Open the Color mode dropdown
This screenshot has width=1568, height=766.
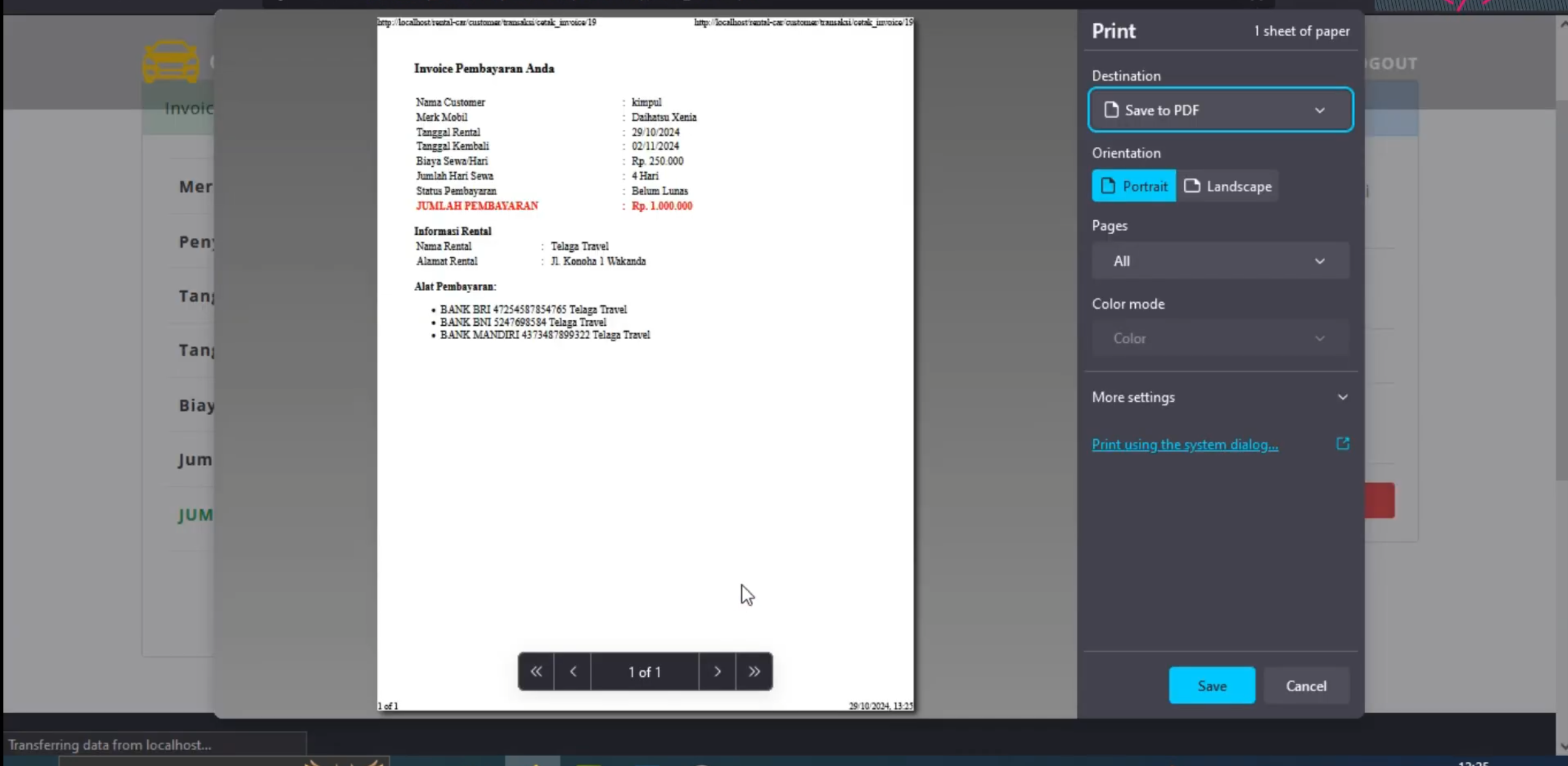(1220, 338)
